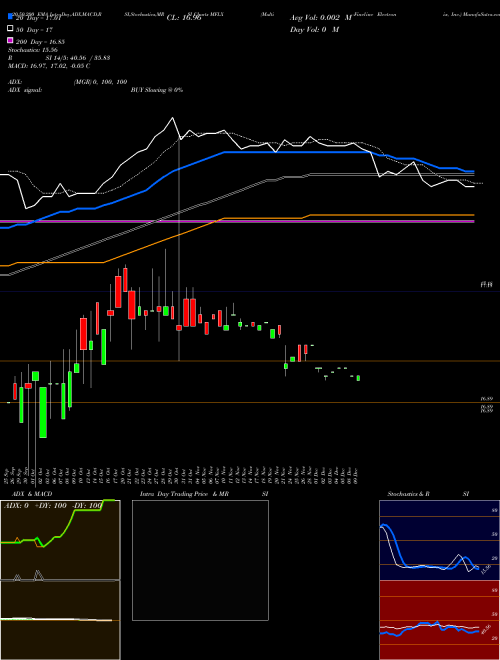Open the blue Stochastics chart panel
Viewport: 500px width, 660px height.
tap(439, 540)
